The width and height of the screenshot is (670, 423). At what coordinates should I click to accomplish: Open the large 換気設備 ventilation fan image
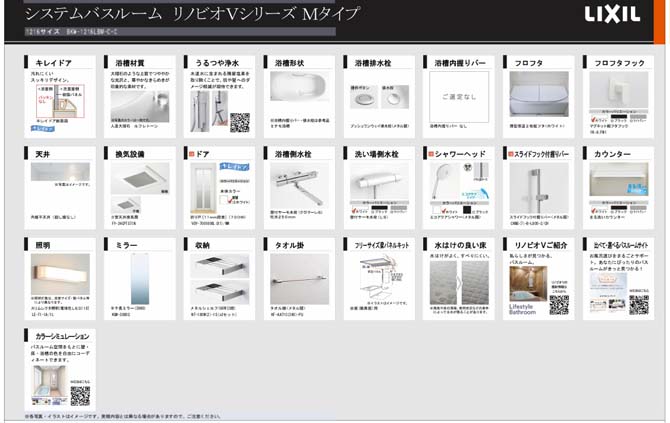click(x=140, y=179)
